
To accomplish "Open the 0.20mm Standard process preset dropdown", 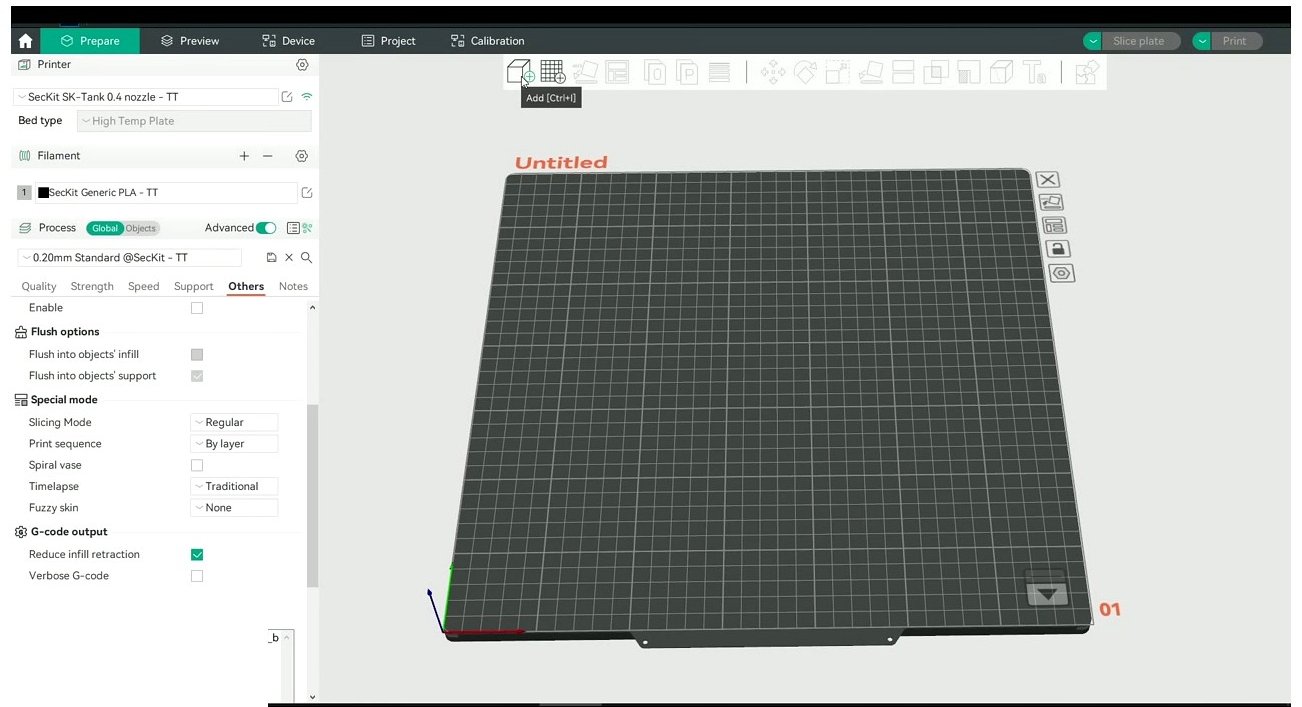I will (129, 257).
